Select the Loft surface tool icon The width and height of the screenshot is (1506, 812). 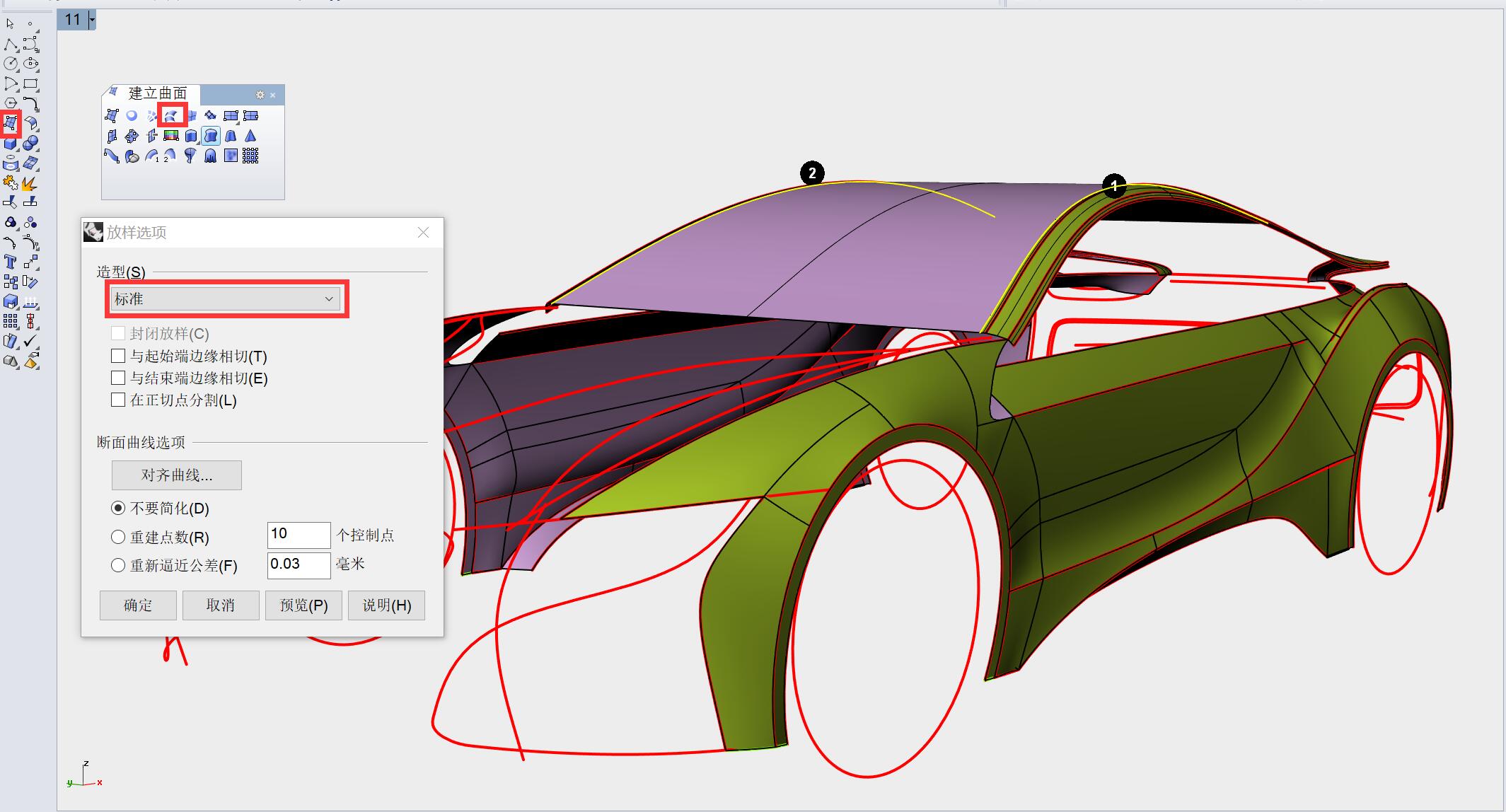click(172, 115)
